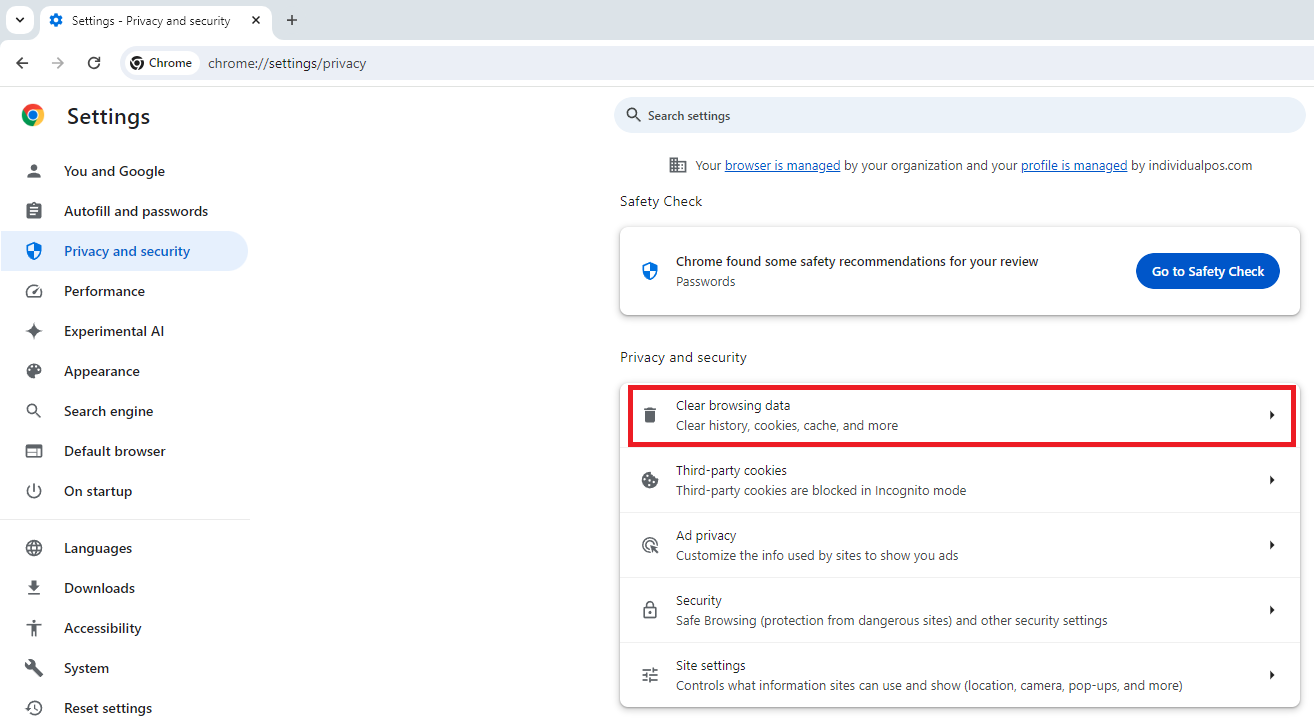Image resolution: width=1314 pixels, height=719 pixels.
Task: Expand Third-party cookies with its arrow
Action: pos(1272,480)
